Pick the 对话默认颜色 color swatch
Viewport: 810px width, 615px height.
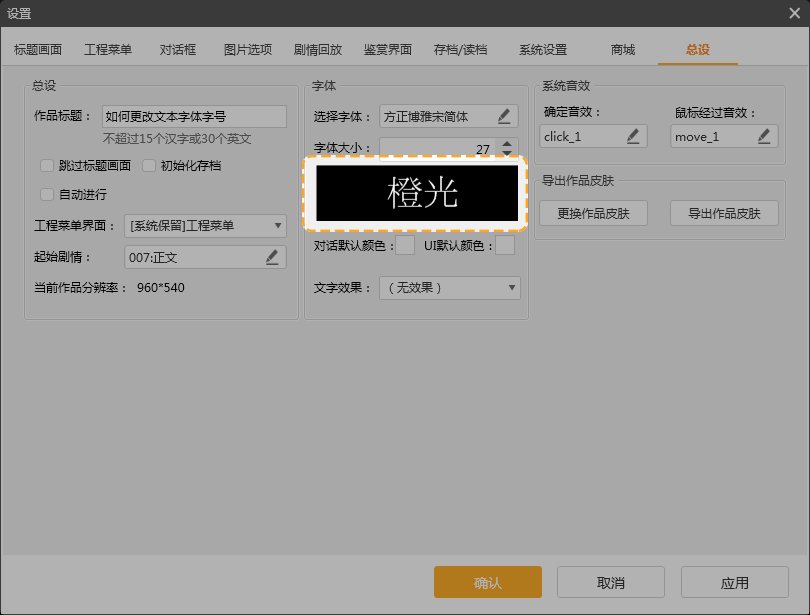(x=405, y=246)
